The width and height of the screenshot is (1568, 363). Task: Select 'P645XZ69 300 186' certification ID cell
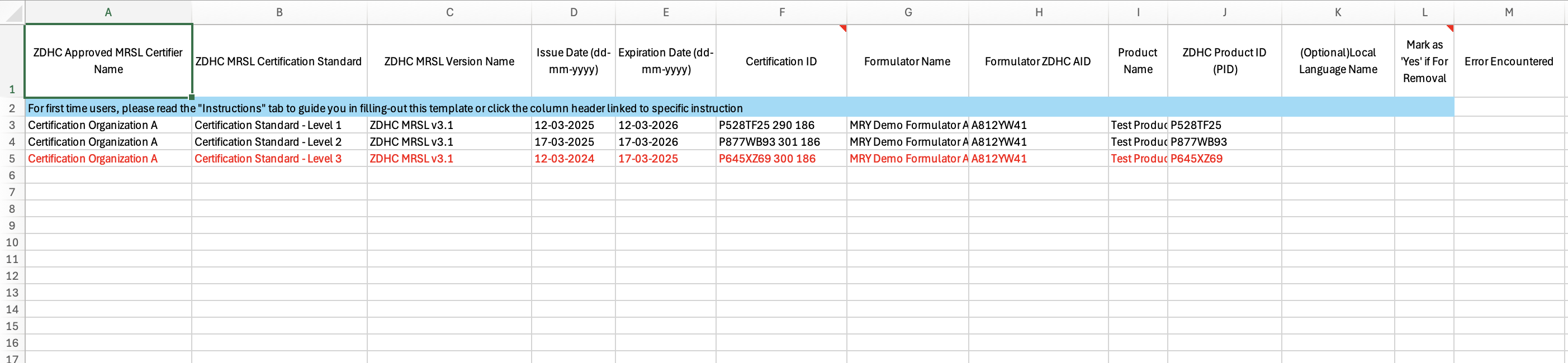[781, 159]
